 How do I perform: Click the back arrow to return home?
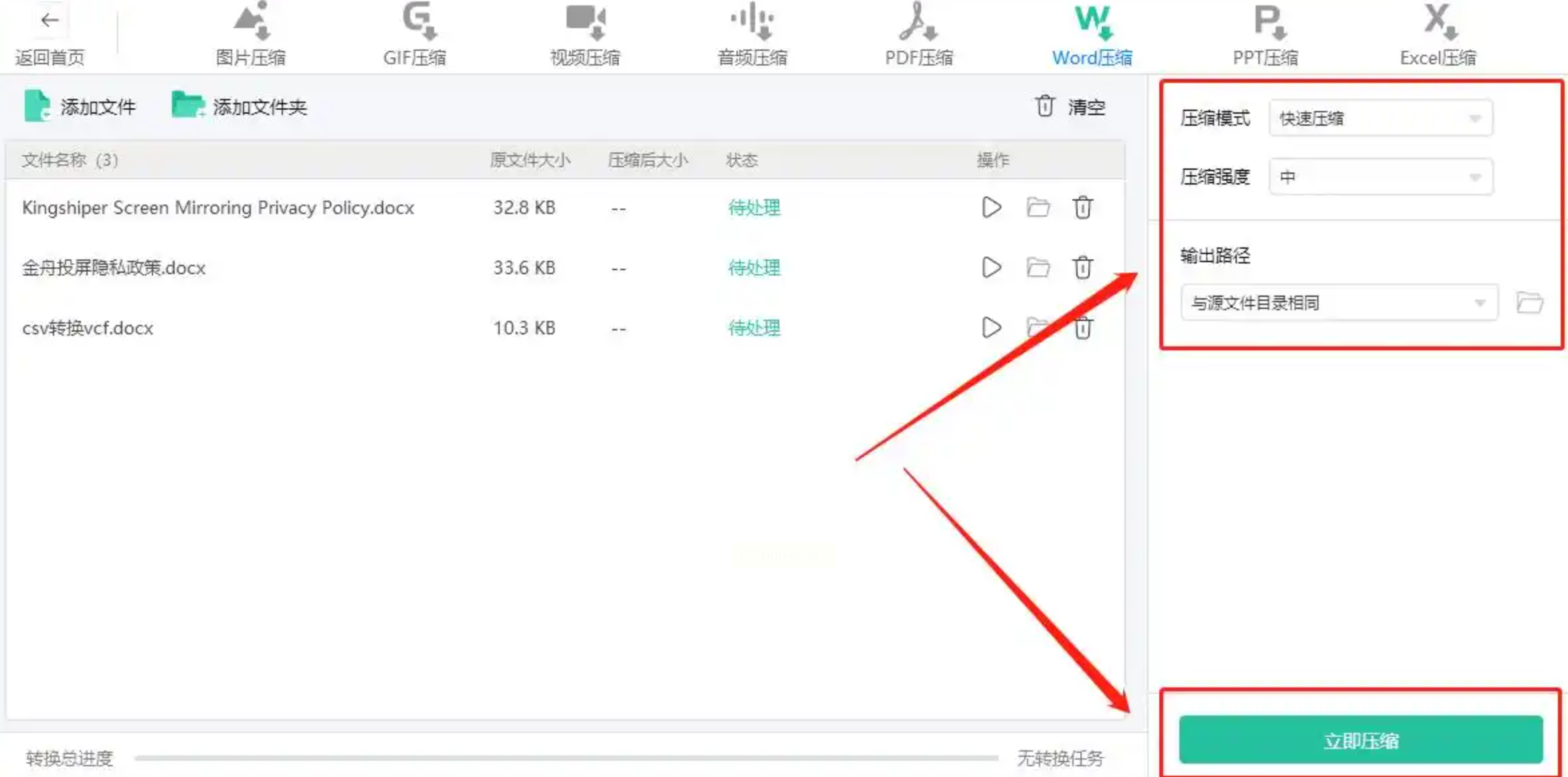[50, 21]
